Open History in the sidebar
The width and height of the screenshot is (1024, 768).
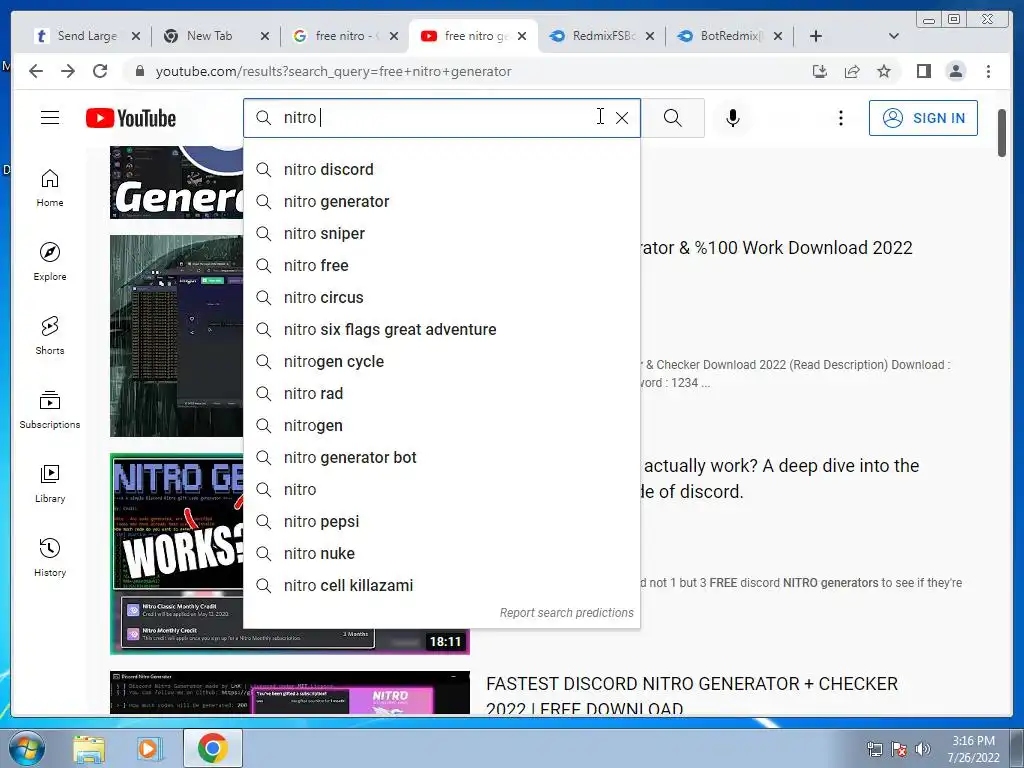click(50, 557)
